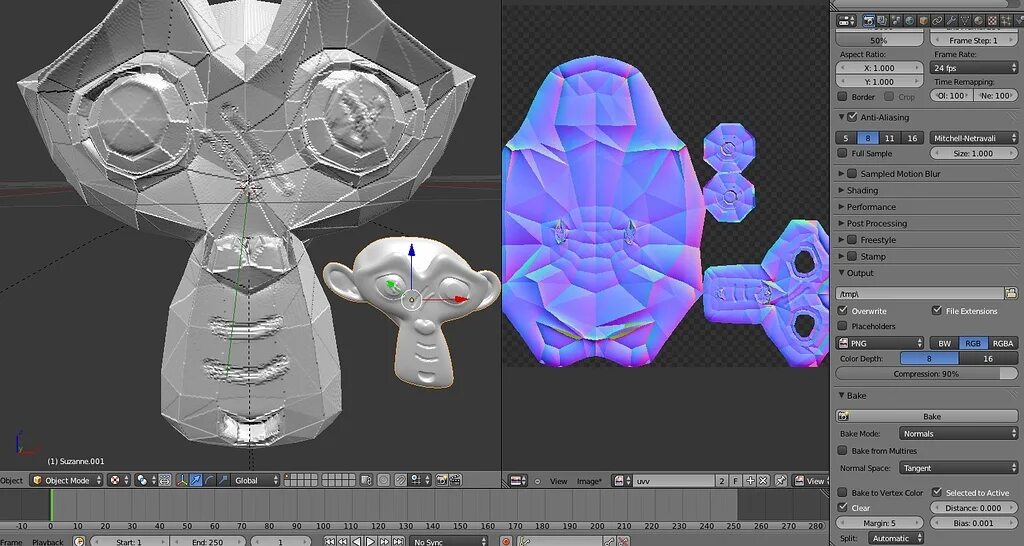Open the World properties tab icon
The height and width of the screenshot is (546, 1024).
pos(910,21)
